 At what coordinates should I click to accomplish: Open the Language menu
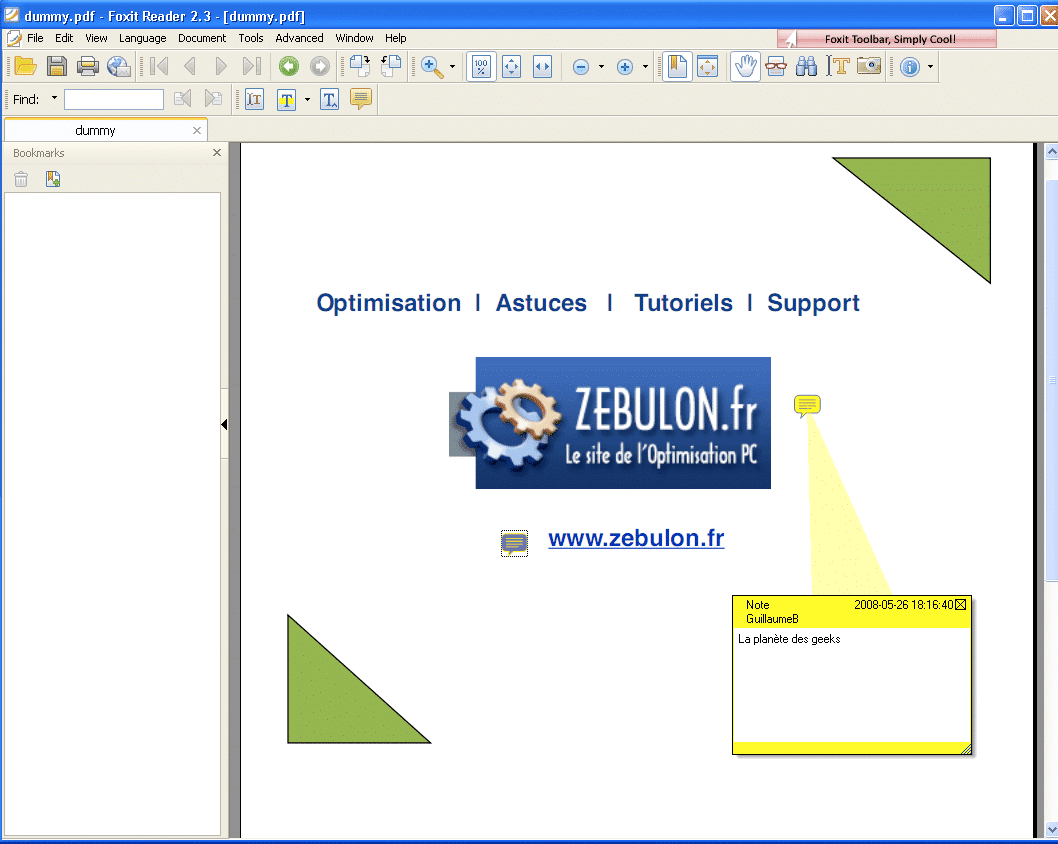(142, 38)
